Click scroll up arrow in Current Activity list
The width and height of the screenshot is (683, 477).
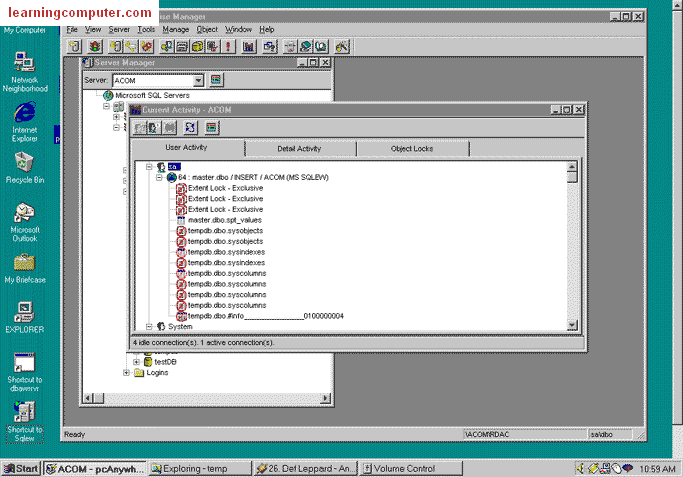pos(572,166)
